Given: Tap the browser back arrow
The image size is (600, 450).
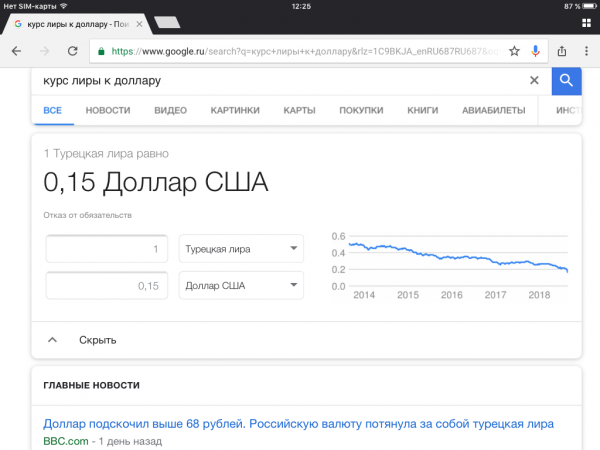Looking at the screenshot, I should pyautogui.click(x=16, y=50).
